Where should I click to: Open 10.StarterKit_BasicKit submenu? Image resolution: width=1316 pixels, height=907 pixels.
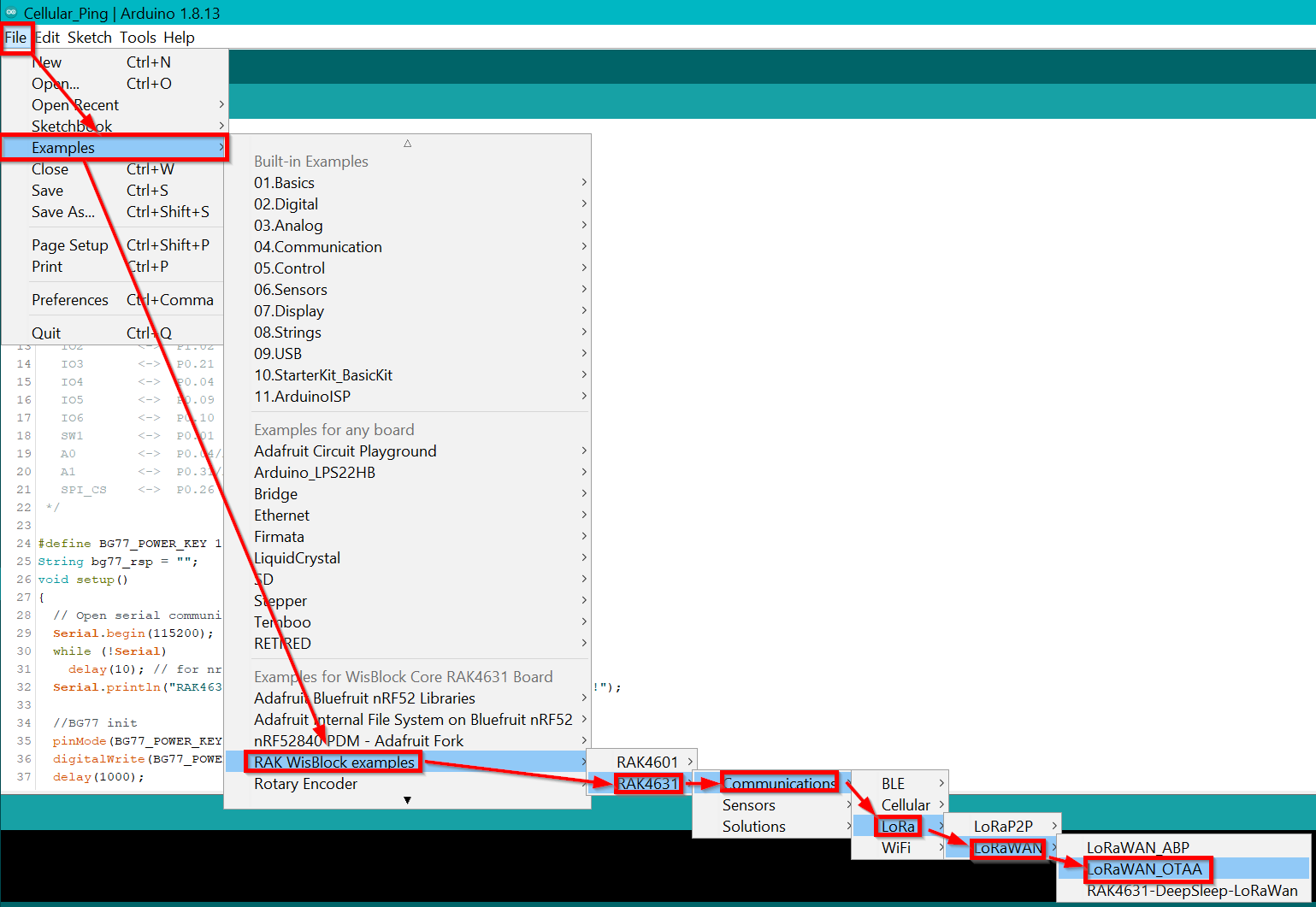point(408,375)
